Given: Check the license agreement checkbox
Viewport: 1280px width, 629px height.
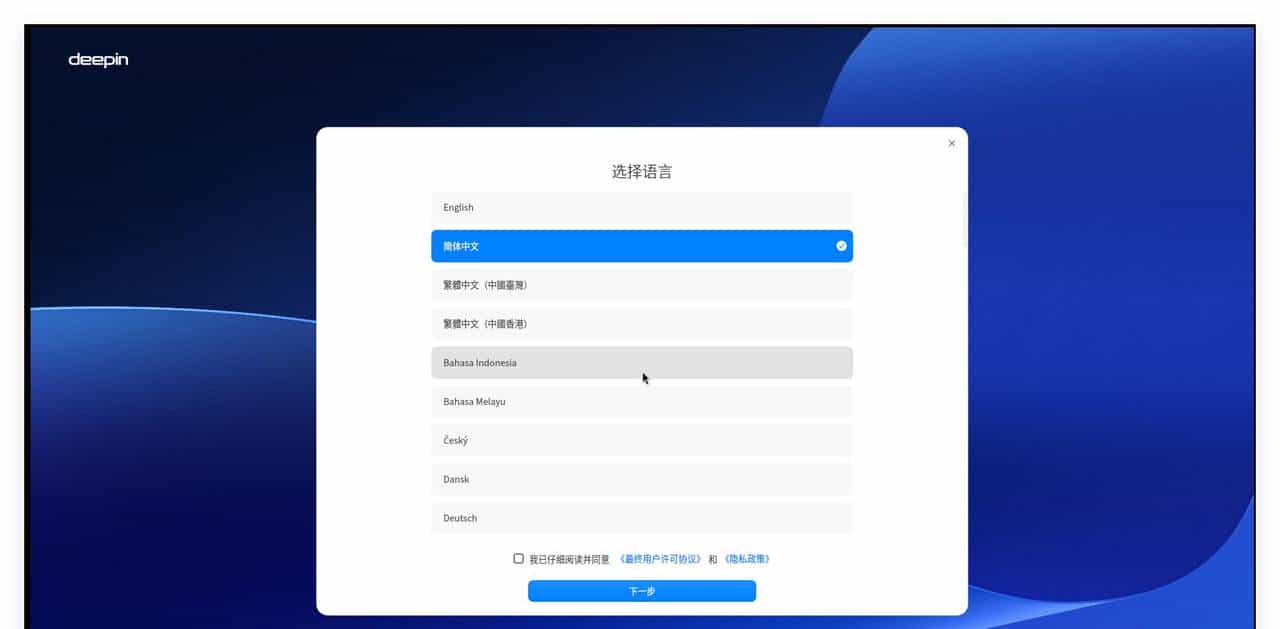Looking at the screenshot, I should [x=518, y=558].
